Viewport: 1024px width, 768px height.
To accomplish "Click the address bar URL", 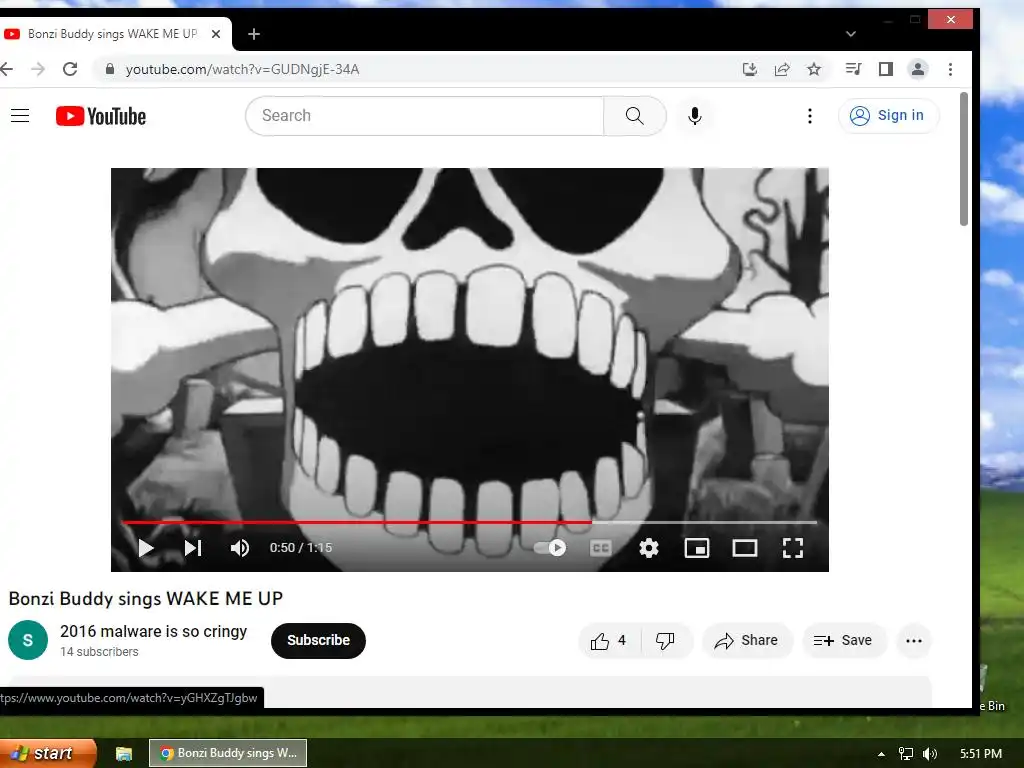I will [x=242, y=69].
